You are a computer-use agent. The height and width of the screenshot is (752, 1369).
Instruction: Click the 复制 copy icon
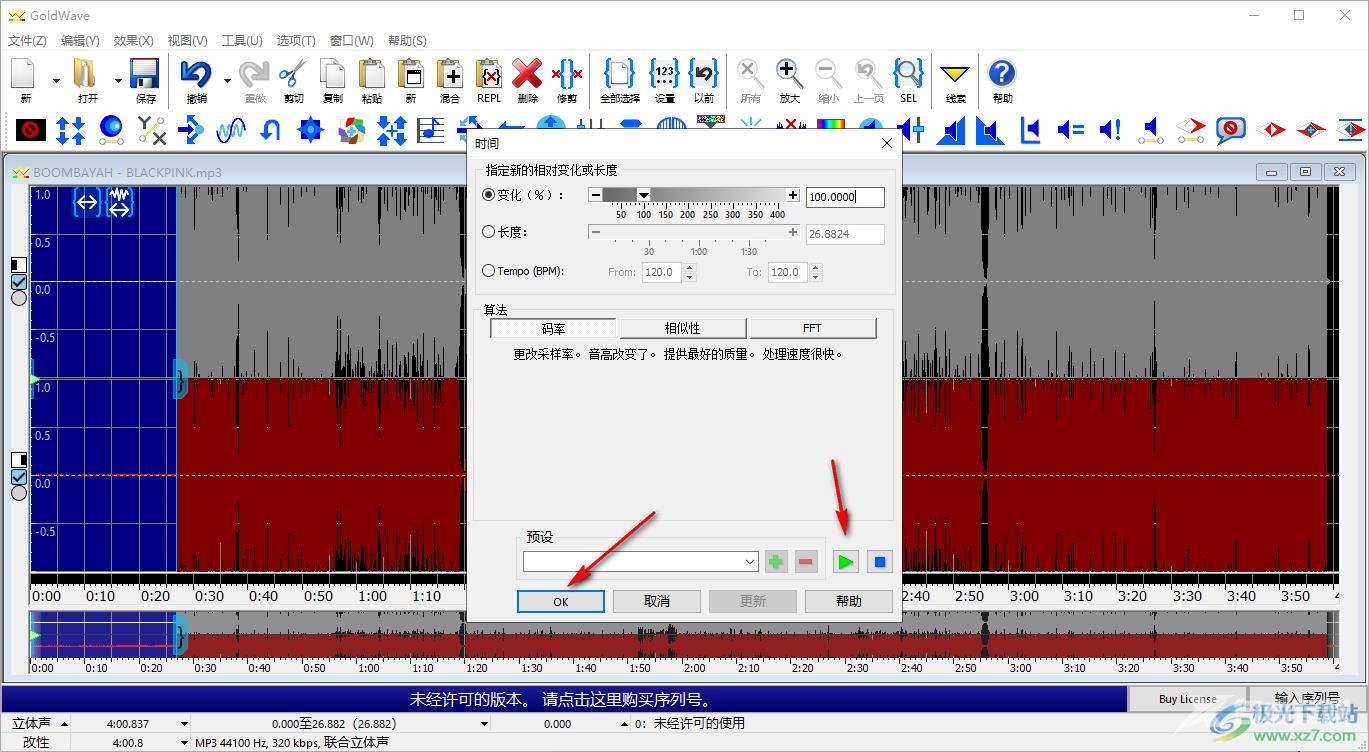tap(332, 74)
